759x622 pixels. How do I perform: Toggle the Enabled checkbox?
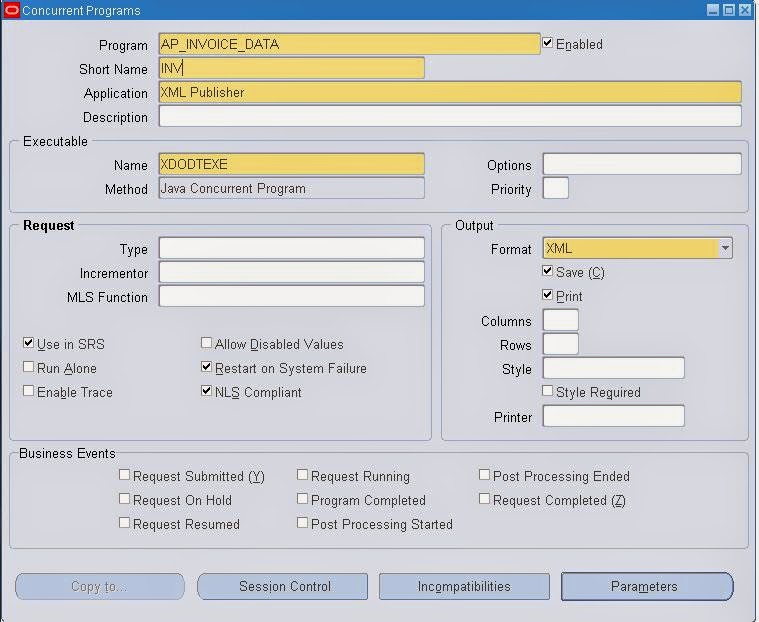547,43
